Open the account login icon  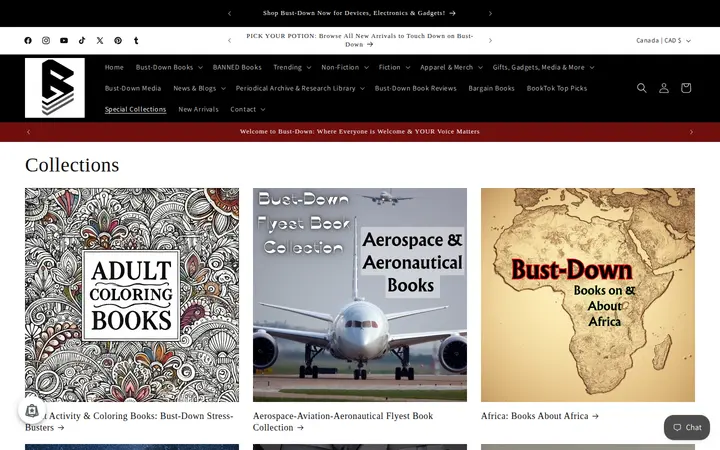pyautogui.click(x=664, y=88)
